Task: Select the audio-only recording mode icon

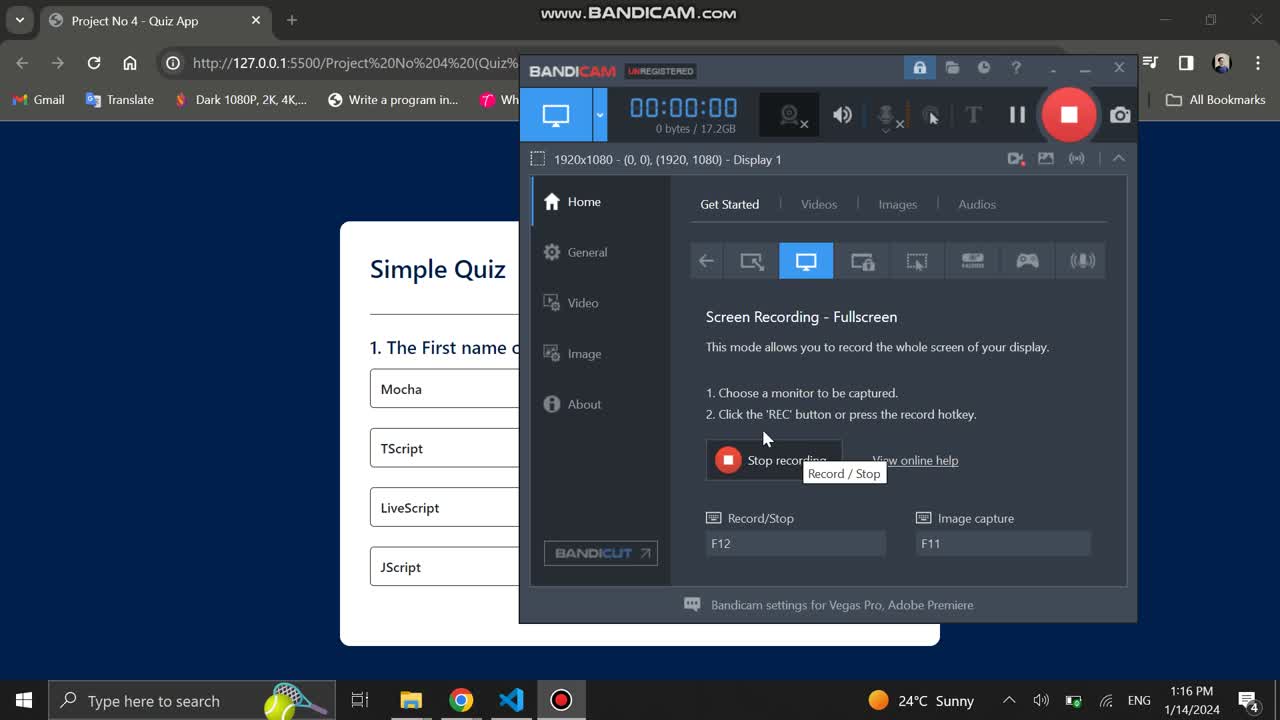Action: point(1081,260)
